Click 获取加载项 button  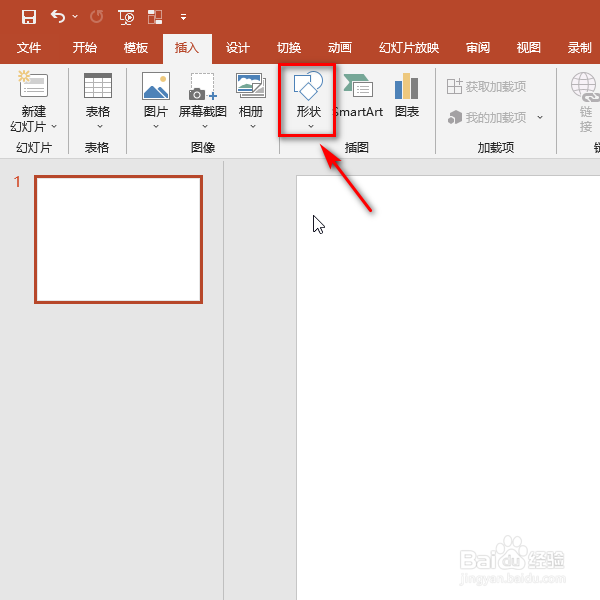point(486,86)
